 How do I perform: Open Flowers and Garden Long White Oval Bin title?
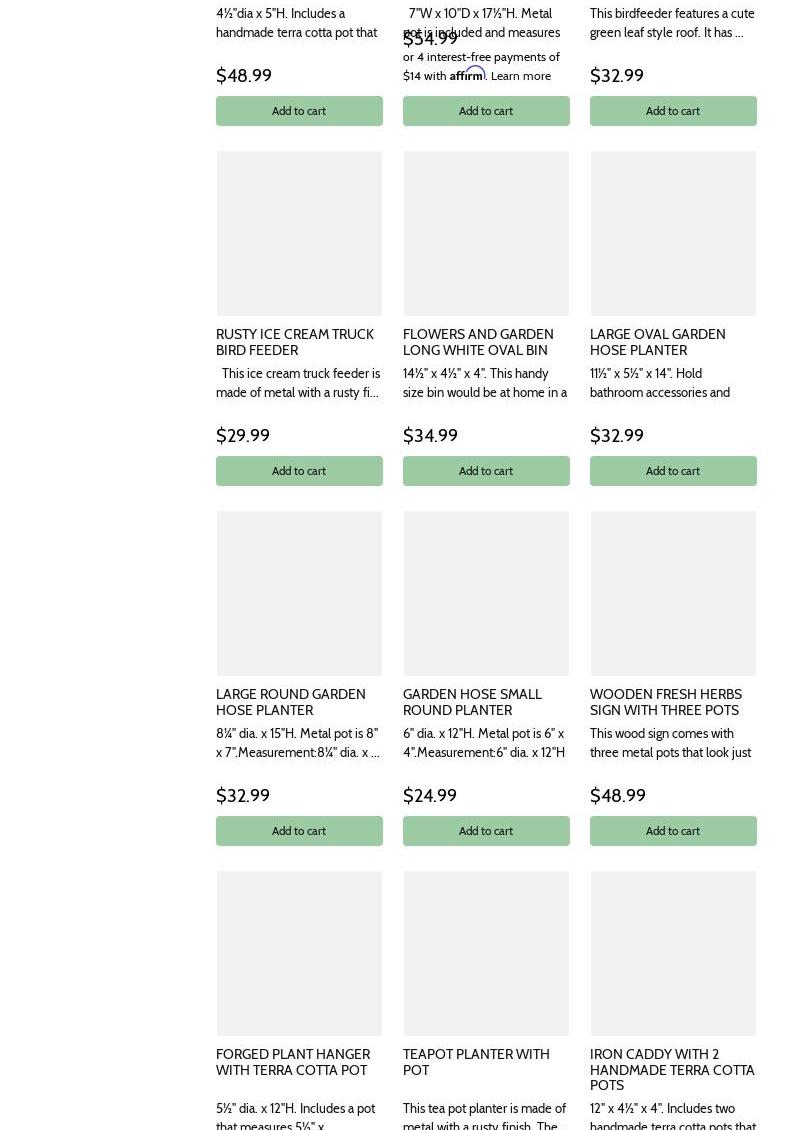[x=478, y=342]
